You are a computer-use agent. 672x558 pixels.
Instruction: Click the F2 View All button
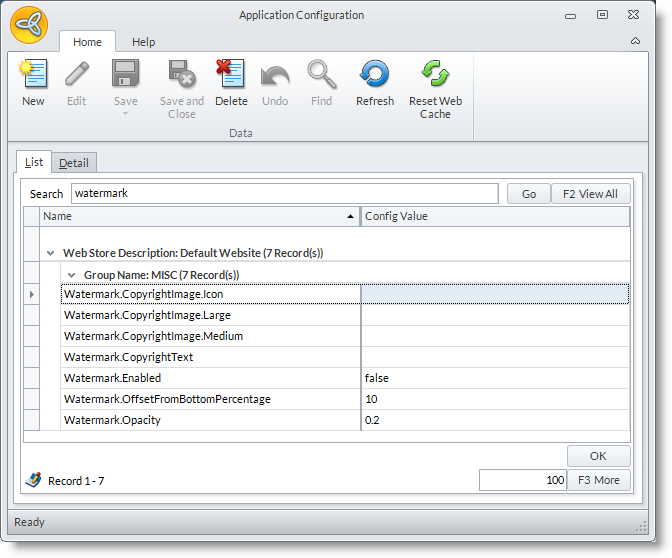(590, 194)
